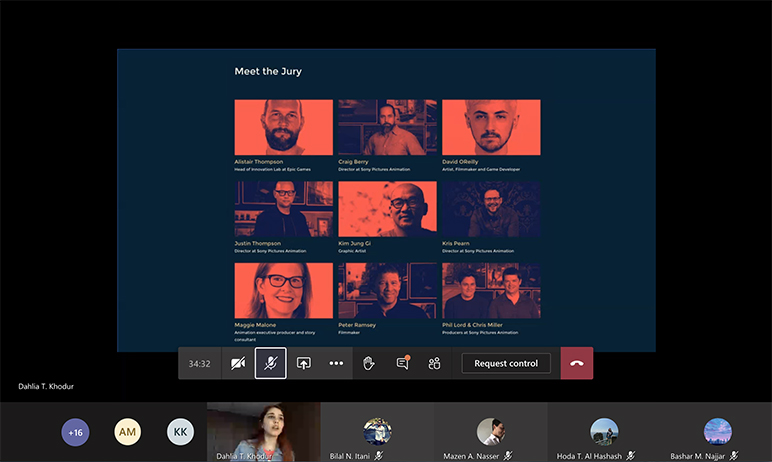Click the 'Mazen A. Nasser' name label
Screen dimensions: 772x462
coord(471,456)
